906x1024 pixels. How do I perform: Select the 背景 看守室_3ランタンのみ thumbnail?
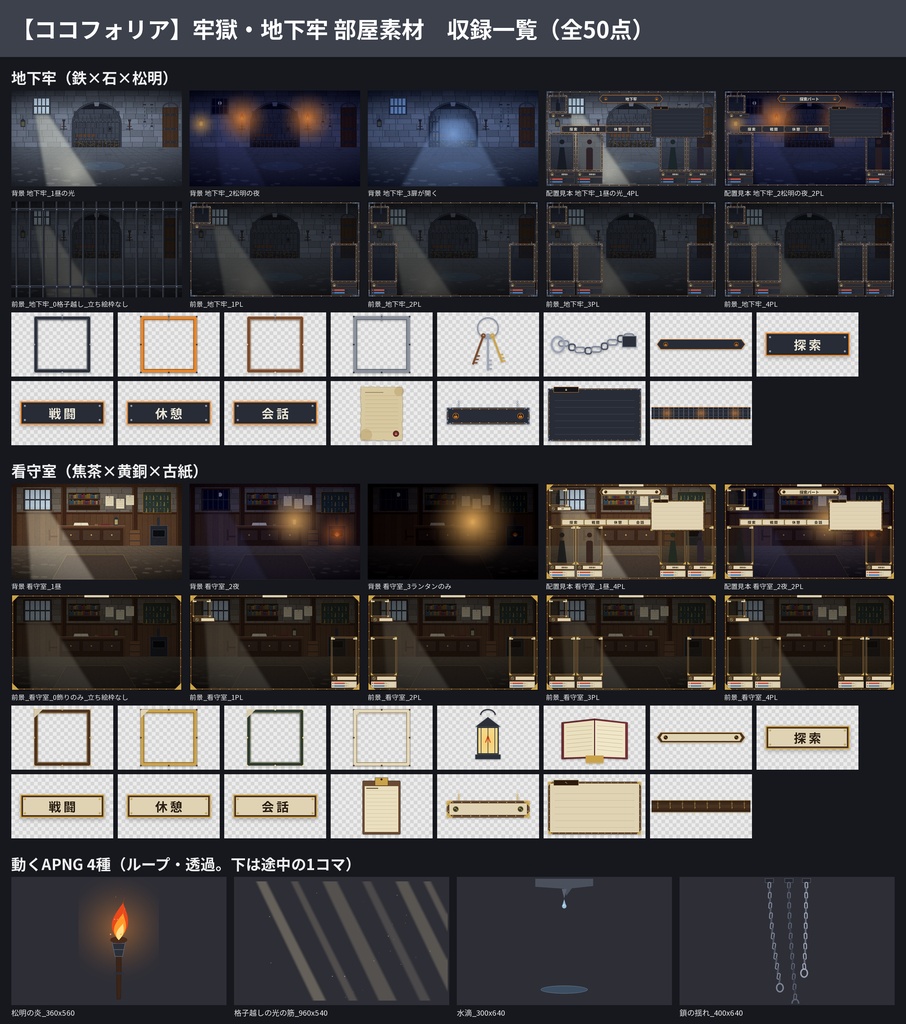453,532
